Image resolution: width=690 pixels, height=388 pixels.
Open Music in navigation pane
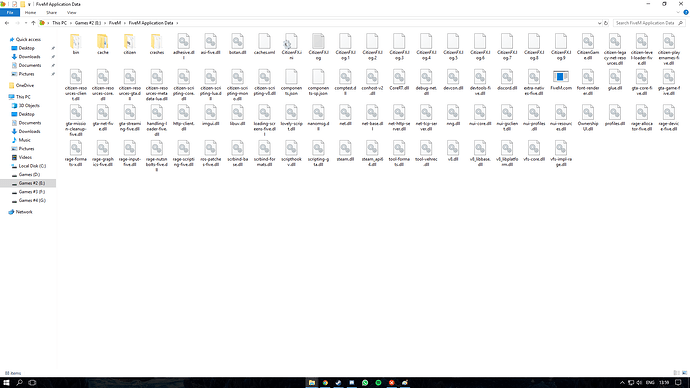coord(24,140)
